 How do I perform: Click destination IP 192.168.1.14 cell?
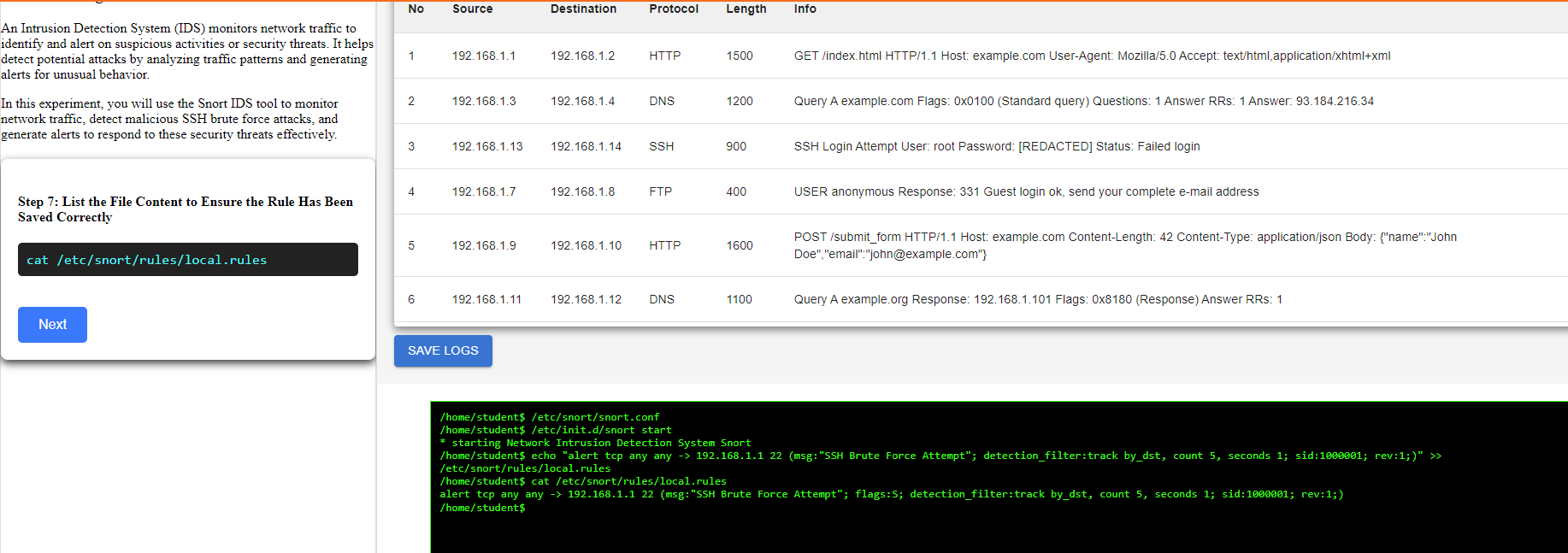click(x=586, y=147)
